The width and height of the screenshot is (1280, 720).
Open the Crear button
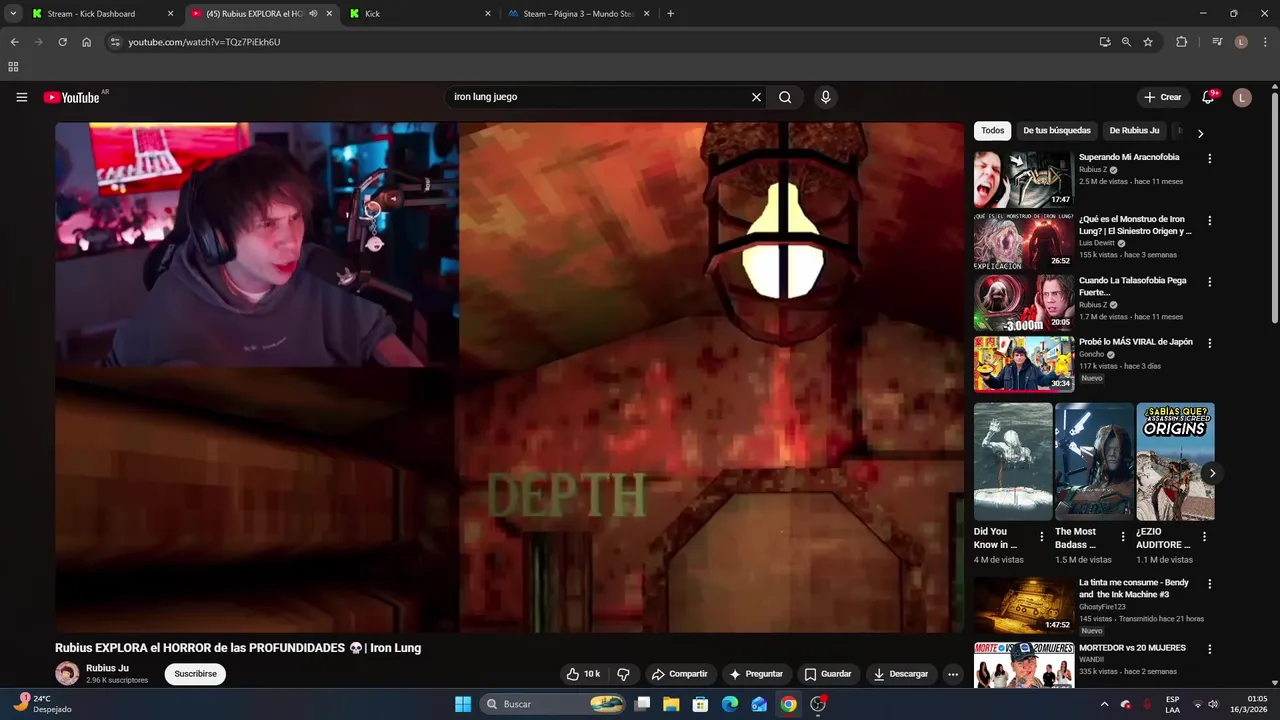point(1163,97)
